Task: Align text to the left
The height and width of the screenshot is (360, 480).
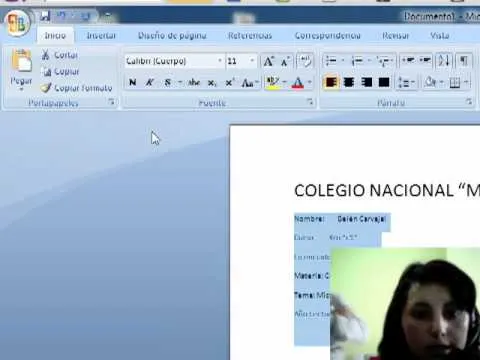Action: click(331, 82)
